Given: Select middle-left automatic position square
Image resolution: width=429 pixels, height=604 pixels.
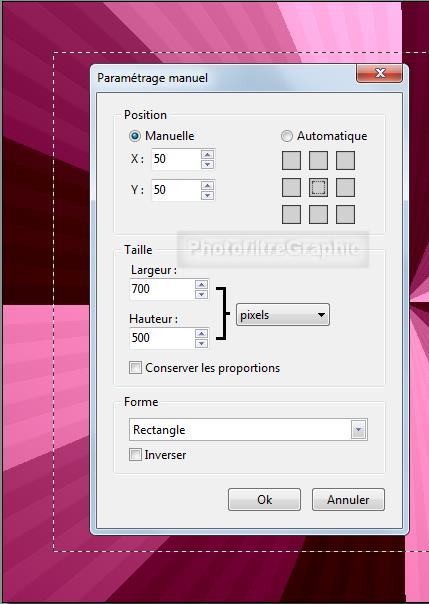Looking at the screenshot, I should click(291, 188).
